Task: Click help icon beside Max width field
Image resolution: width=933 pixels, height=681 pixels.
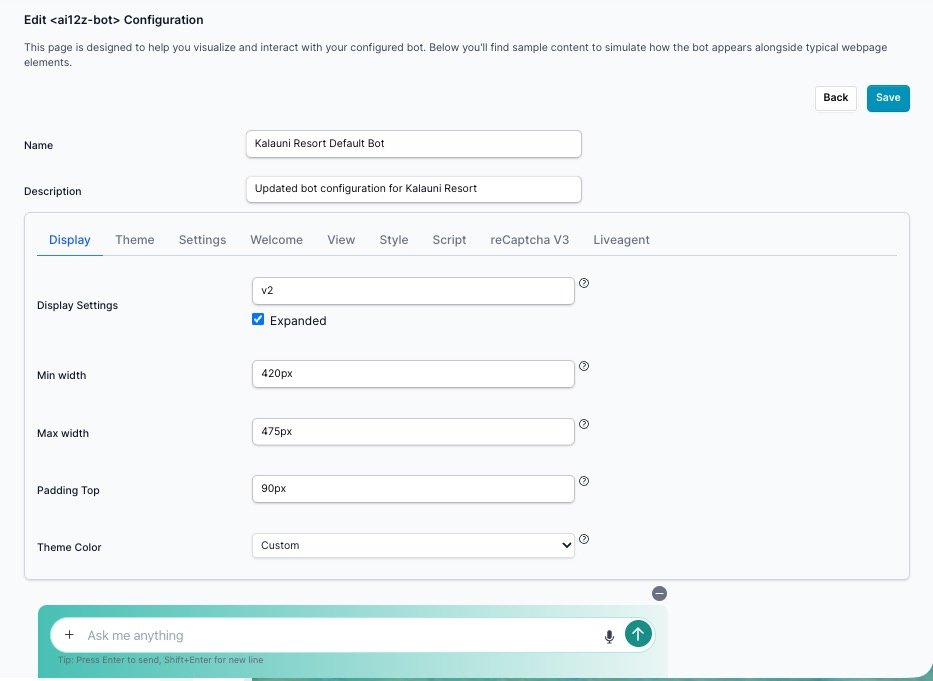Action: (584, 424)
